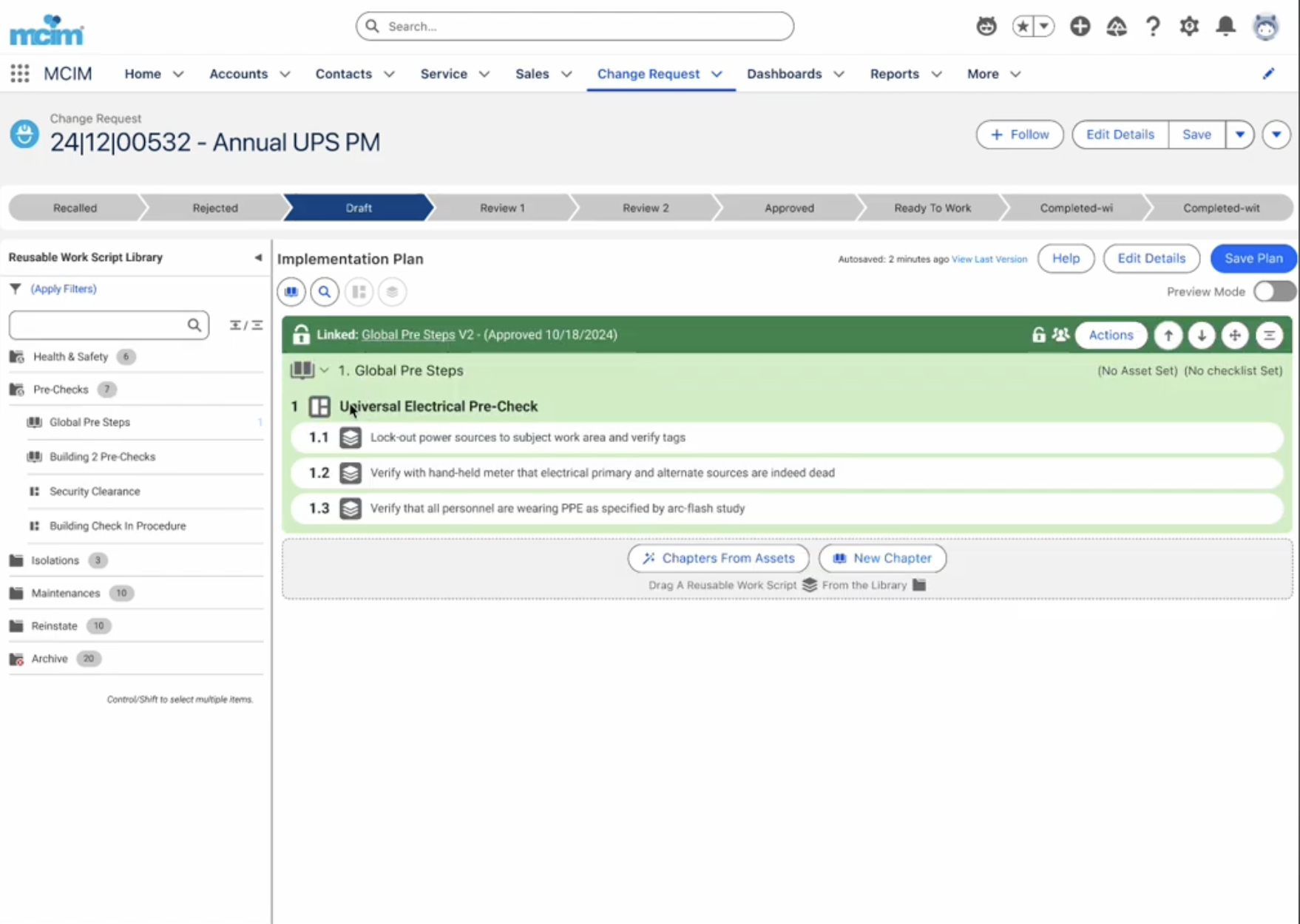Expand the Health & Safety folder
The image size is (1300, 924).
[70, 356]
